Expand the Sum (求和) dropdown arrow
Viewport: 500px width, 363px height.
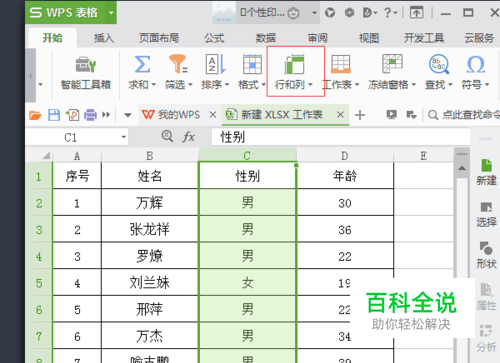click(154, 85)
